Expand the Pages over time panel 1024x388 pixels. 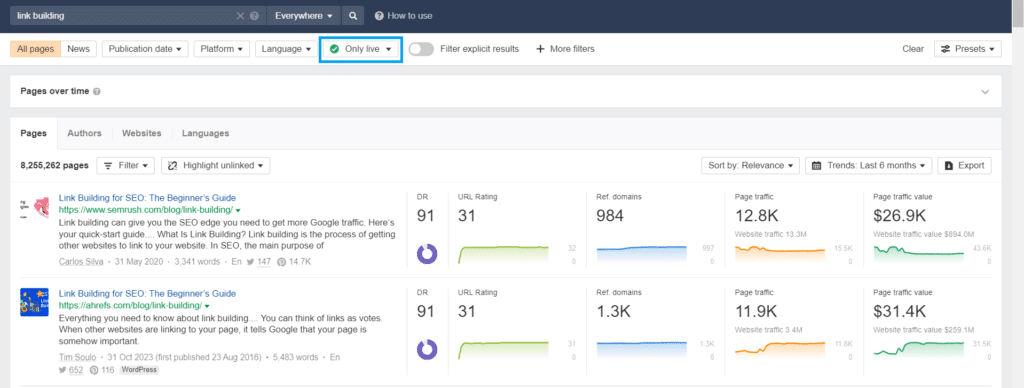click(x=985, y=91)
